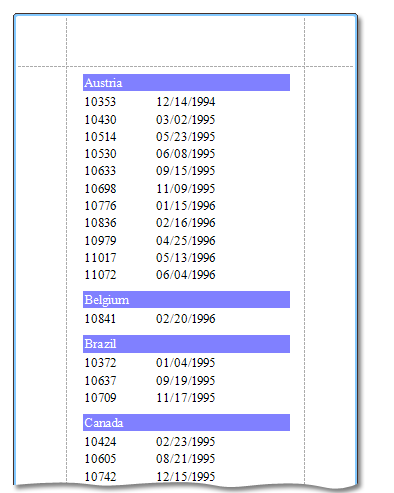This screenshot has height=493, width=394.
Task: Click order ID 10709
Action: (100, 398)
